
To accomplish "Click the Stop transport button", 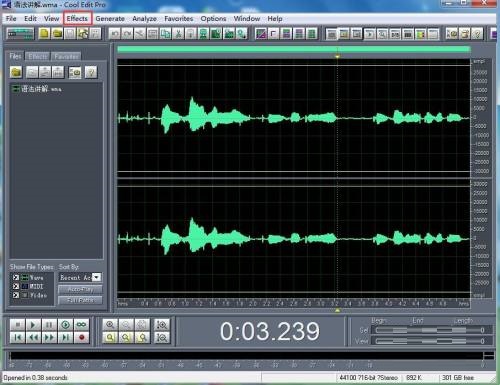I will click(x=17, y=324).
